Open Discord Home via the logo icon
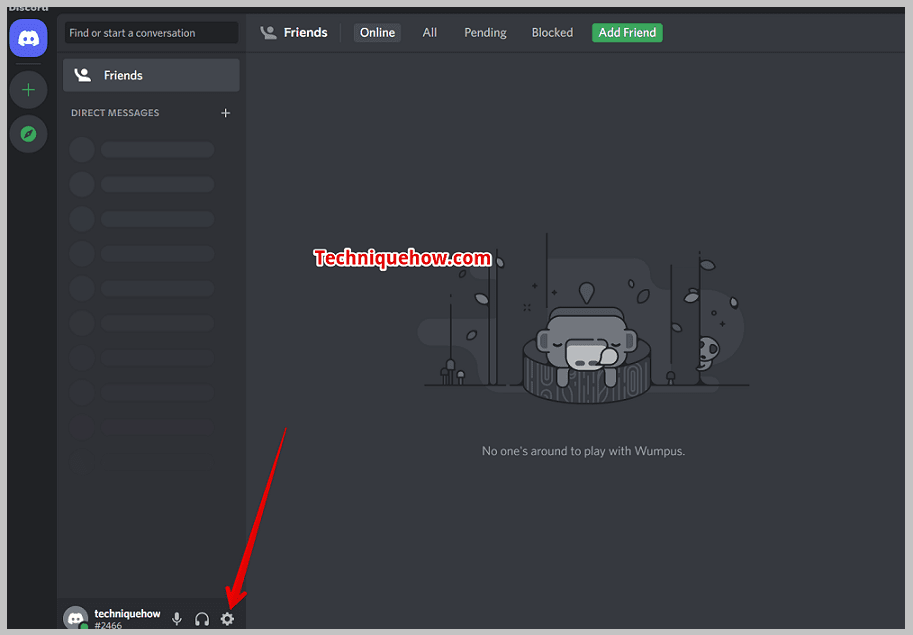The width and height of the screenshot is (913, 635). click(28, 38)
